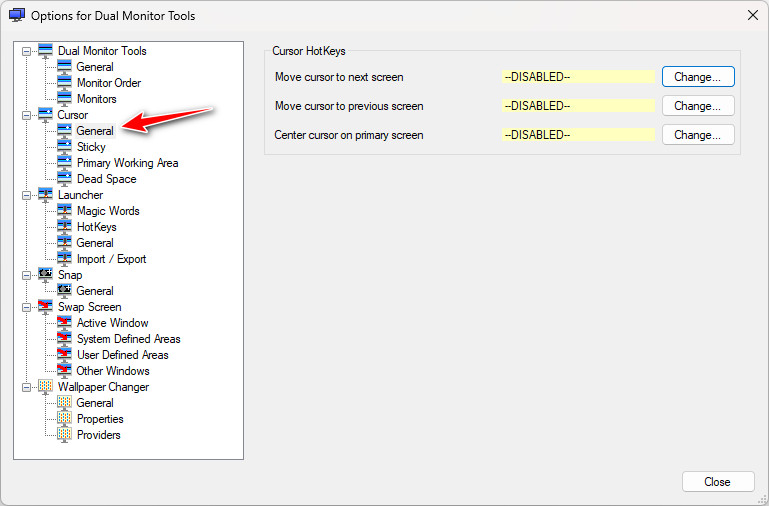Click the Providers item icon

tap(64, 435)
